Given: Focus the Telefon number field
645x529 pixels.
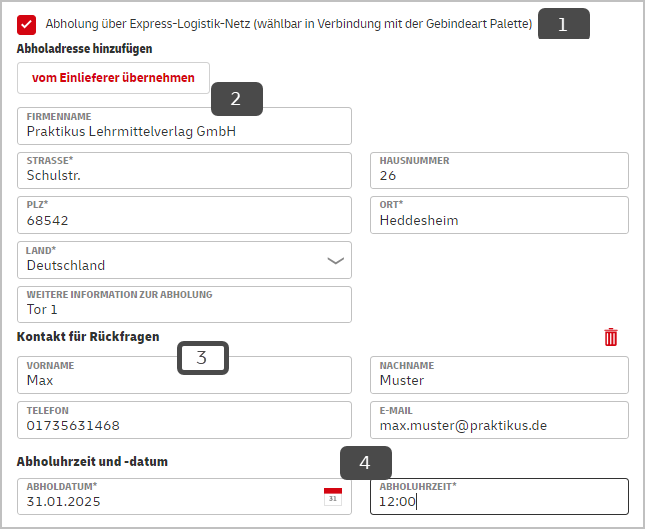Looking at the screenshot, I should (184, 420).
